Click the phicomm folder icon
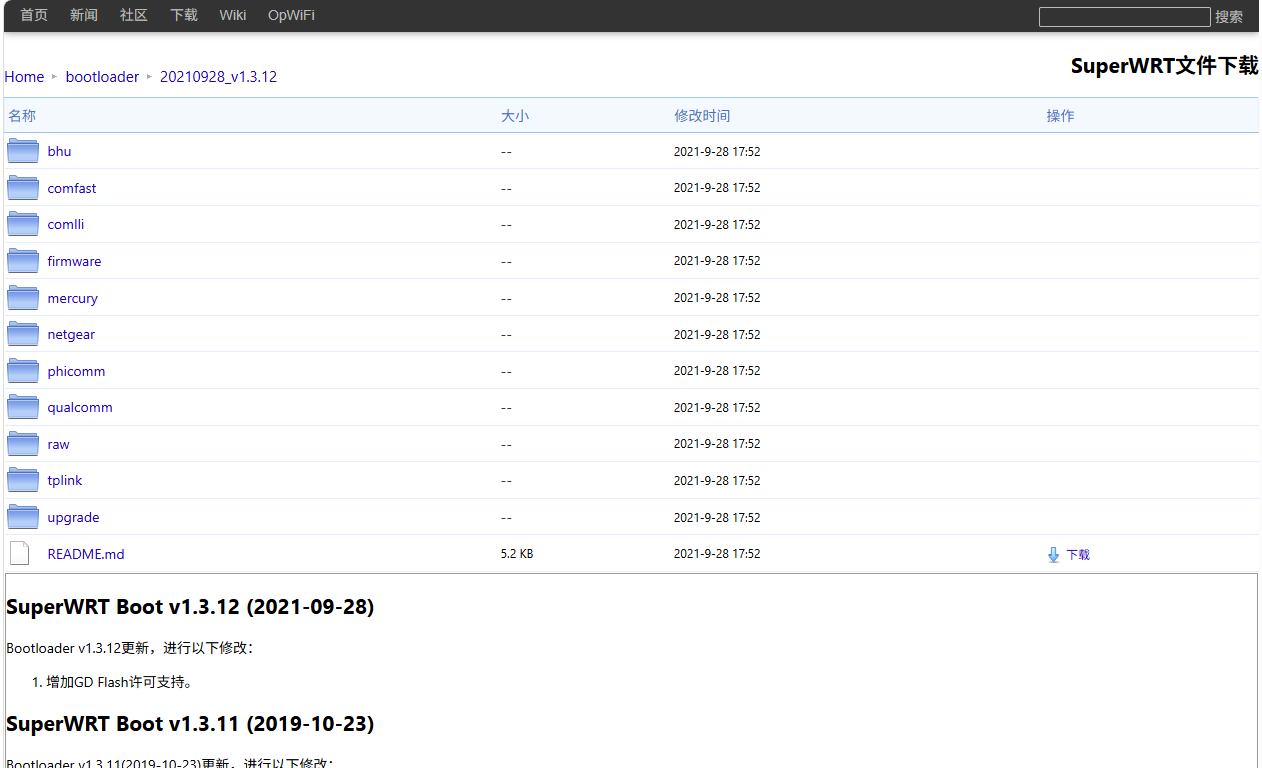 (x=23, y=371)
